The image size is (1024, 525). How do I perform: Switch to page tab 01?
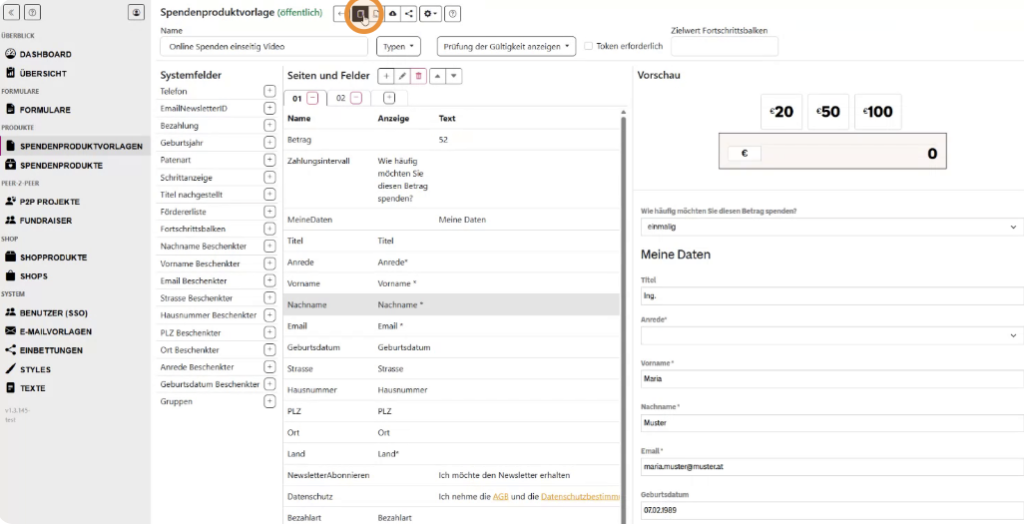(x=296, y=99)
